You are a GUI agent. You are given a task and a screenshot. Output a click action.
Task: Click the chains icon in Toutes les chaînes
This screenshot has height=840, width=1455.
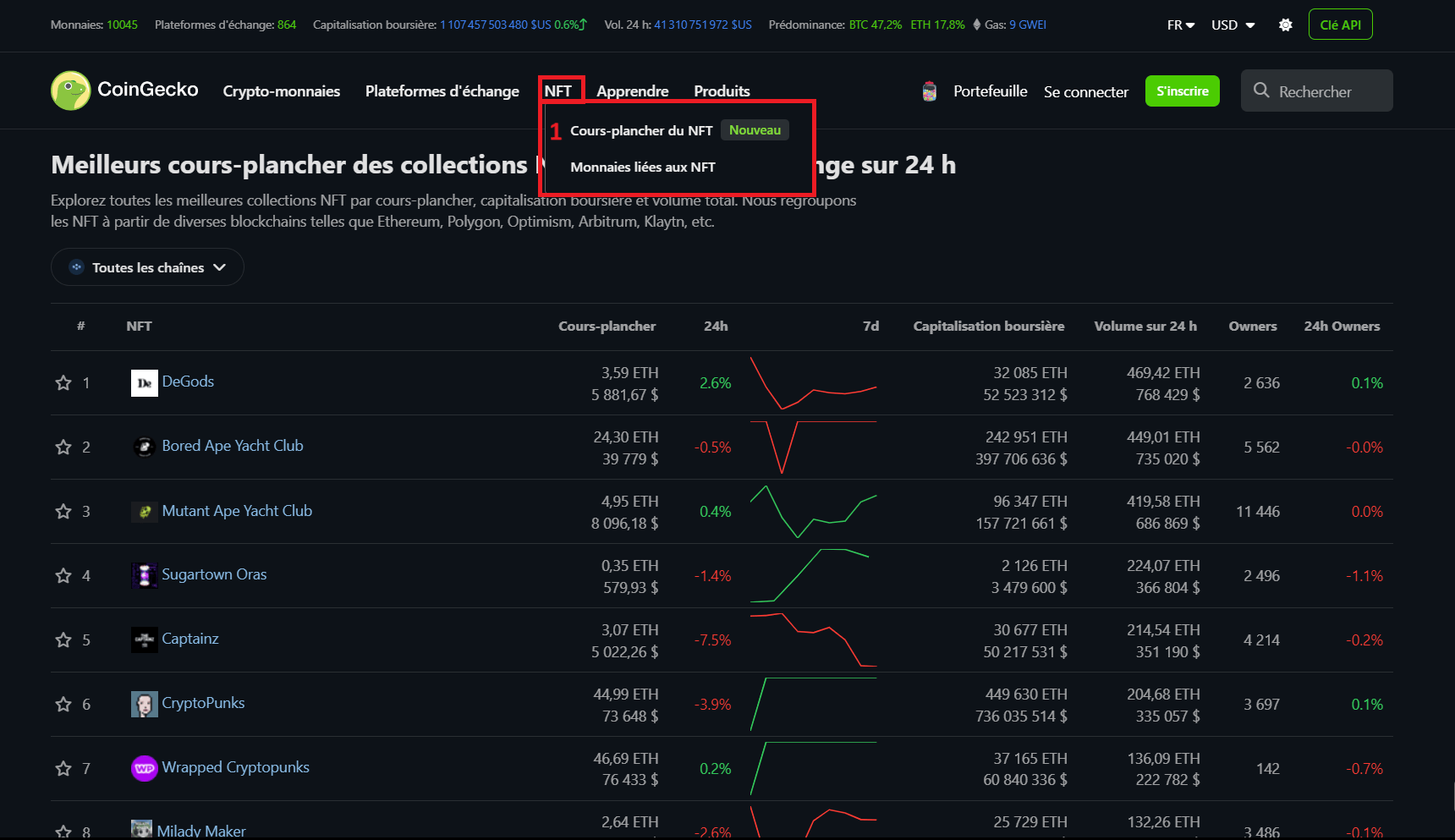click(76, 267)
